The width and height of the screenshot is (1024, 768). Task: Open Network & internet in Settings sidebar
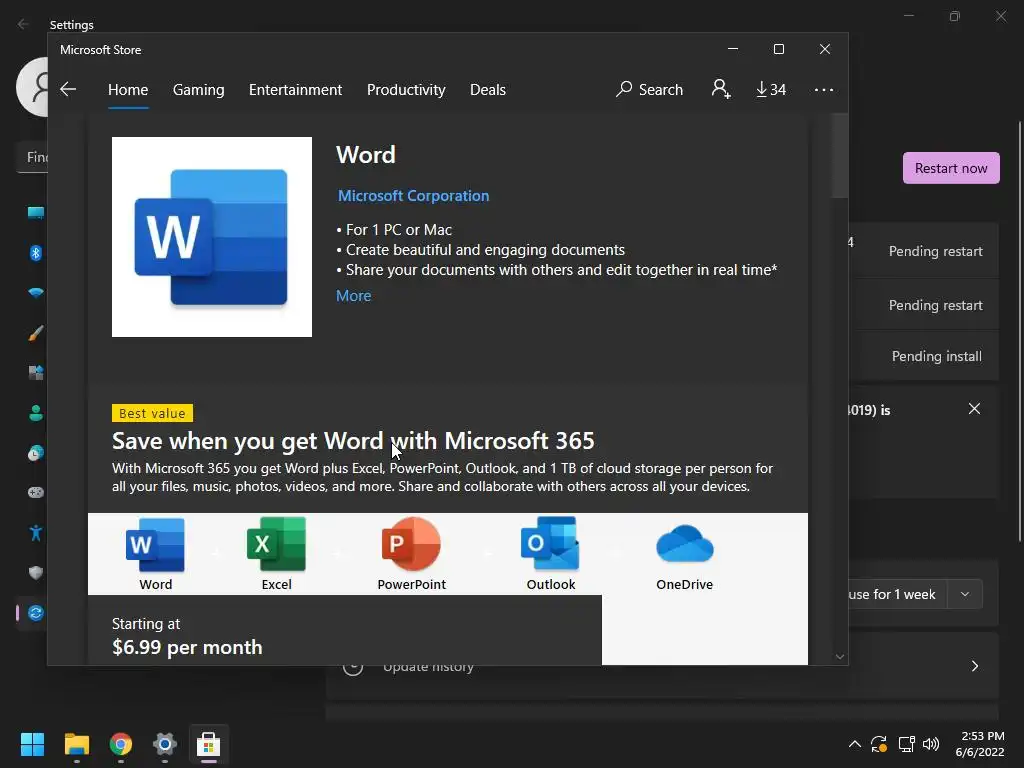[35, 293]
